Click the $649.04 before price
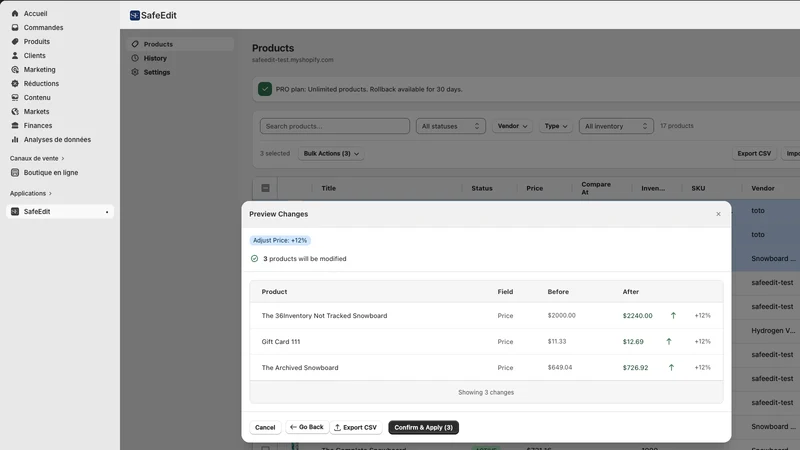 [x=560, y=367]
